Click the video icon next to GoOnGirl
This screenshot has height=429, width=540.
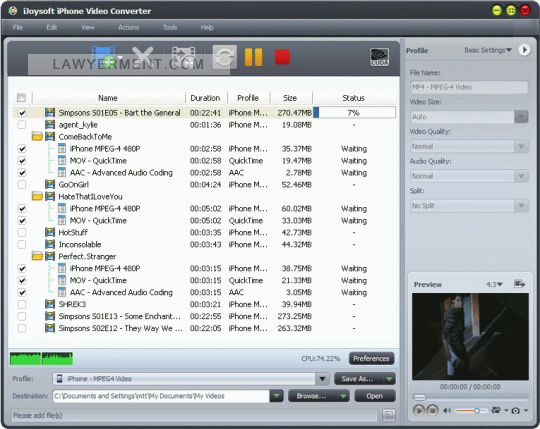tap(50, 185)
